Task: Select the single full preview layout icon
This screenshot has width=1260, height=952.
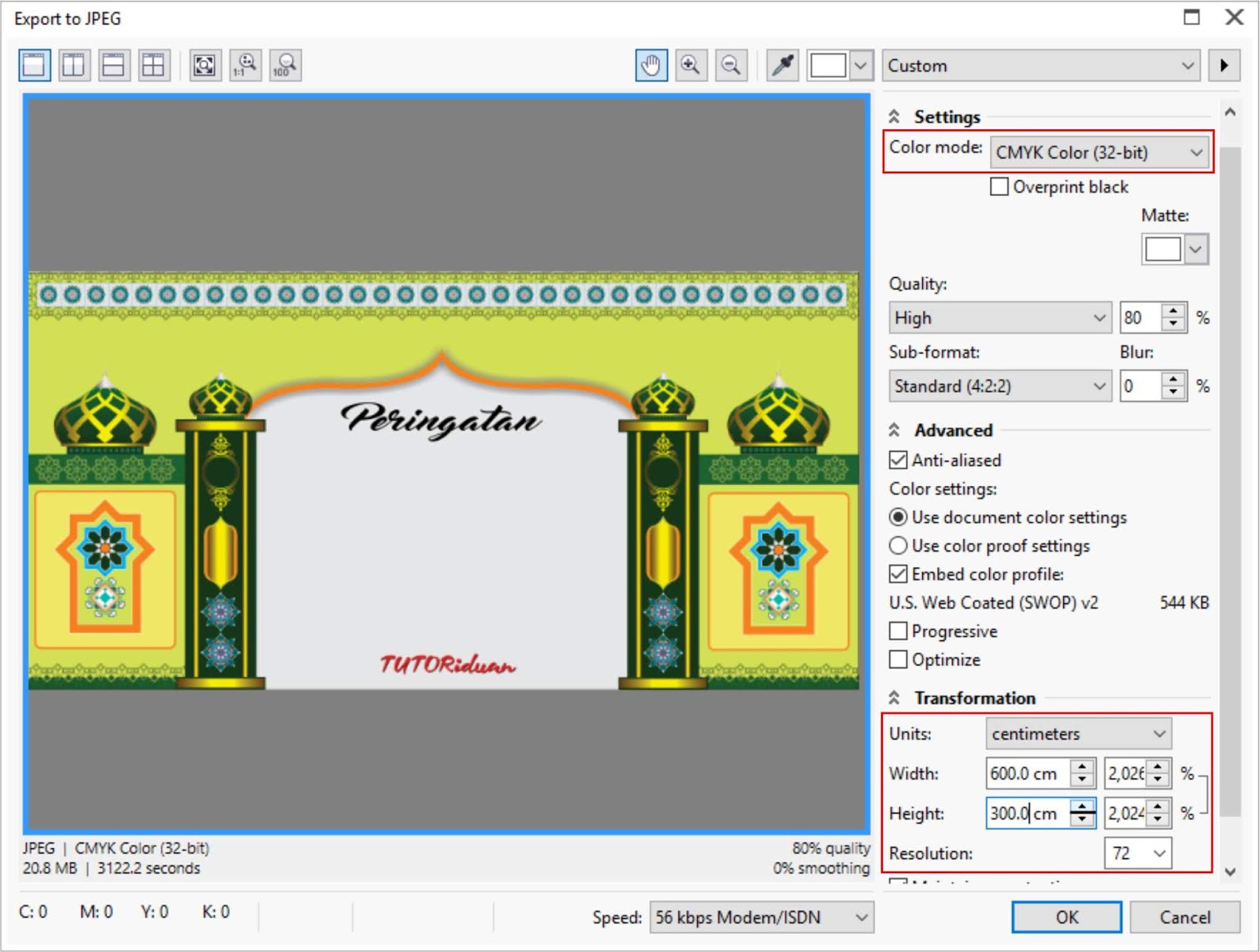Action: pyautogui.click(x=31, y=67)
